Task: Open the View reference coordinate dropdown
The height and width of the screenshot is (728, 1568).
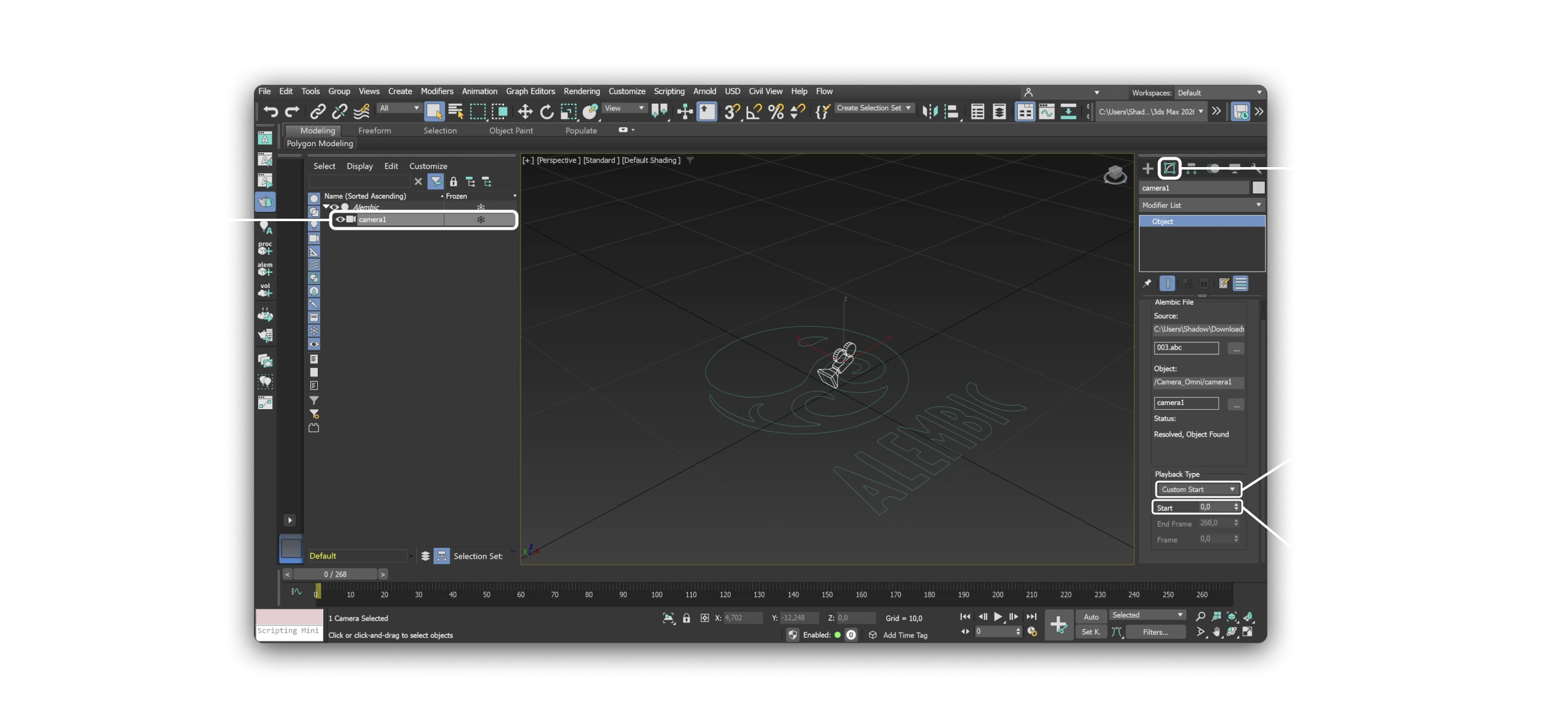Action: point(624,108)
